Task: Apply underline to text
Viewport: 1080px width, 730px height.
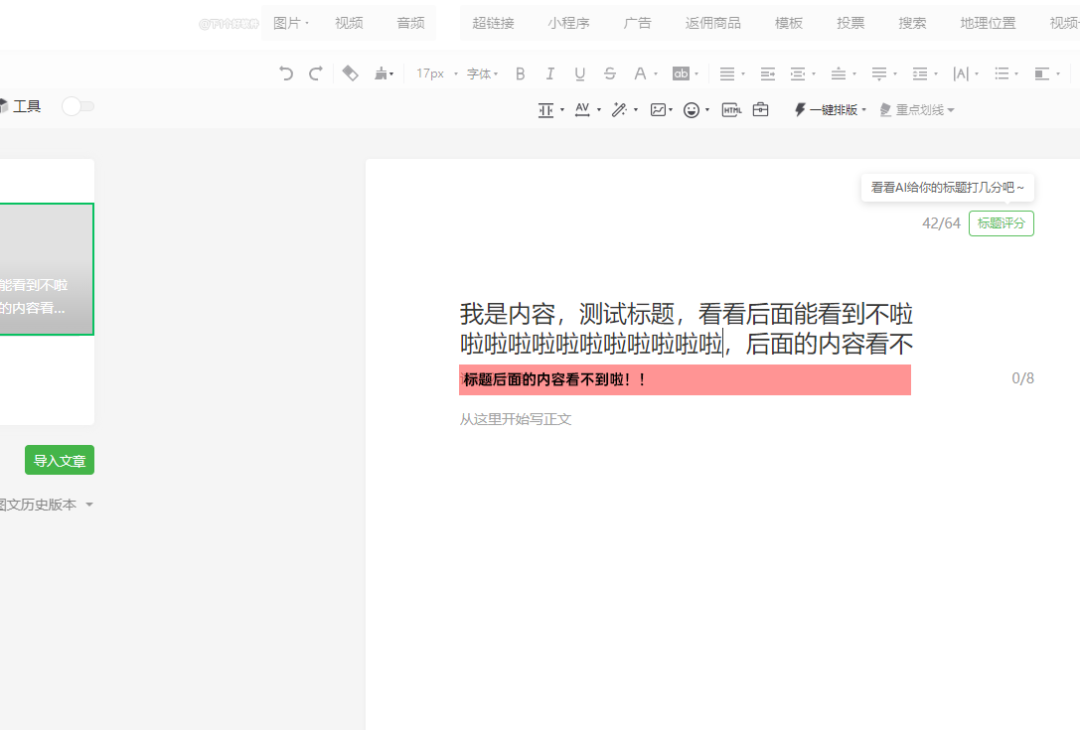Action: [x=580, y=73]
